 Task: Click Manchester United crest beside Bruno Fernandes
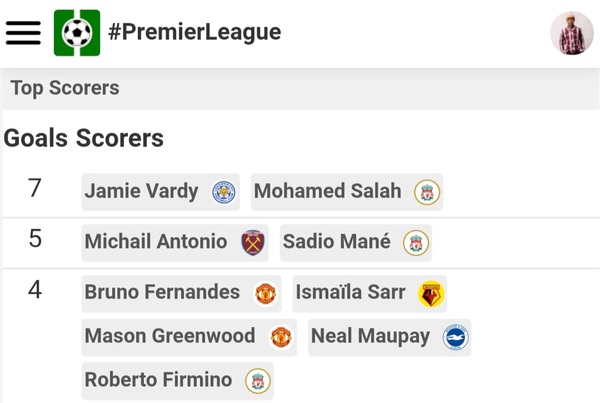click(265, 293)
